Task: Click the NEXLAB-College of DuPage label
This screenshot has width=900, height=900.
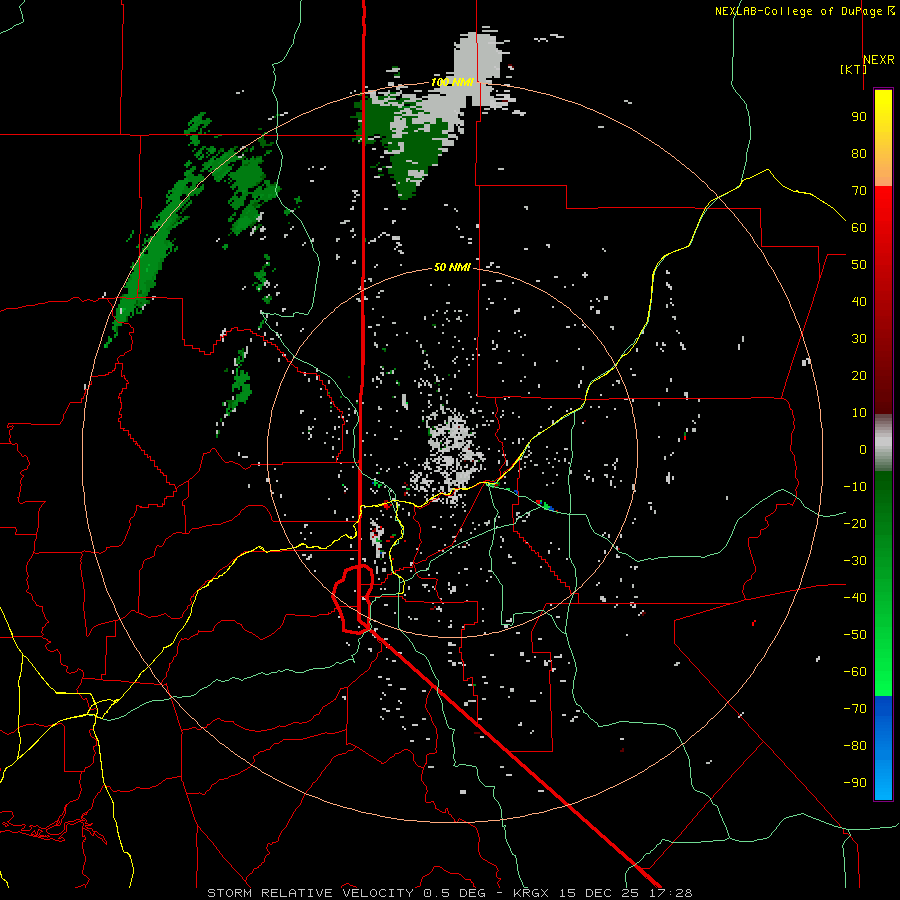Action: click(x=798, y=11)
